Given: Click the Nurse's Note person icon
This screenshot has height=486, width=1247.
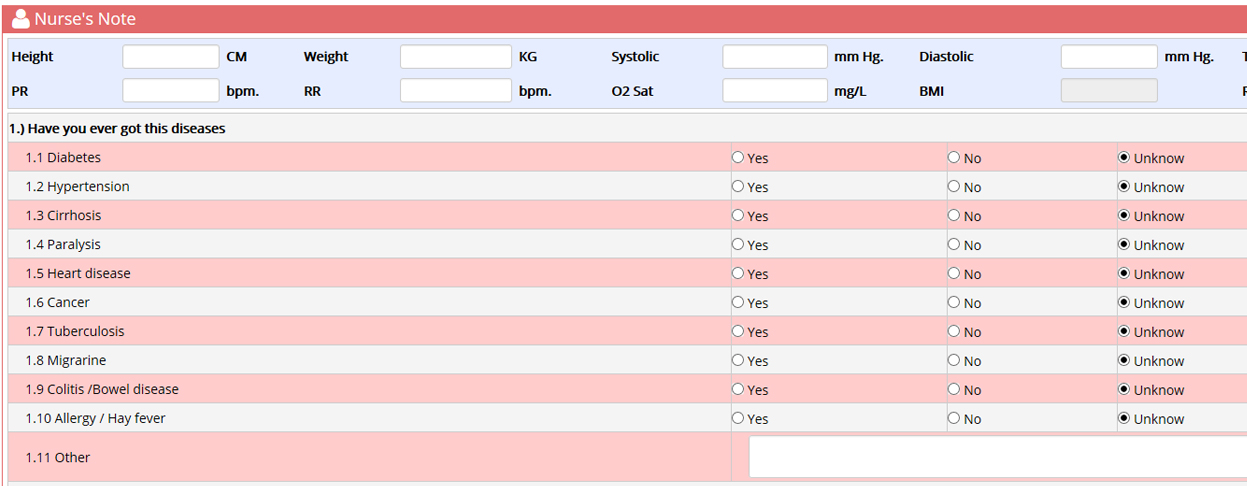Looking at the screenshot, I should (20, 19).
